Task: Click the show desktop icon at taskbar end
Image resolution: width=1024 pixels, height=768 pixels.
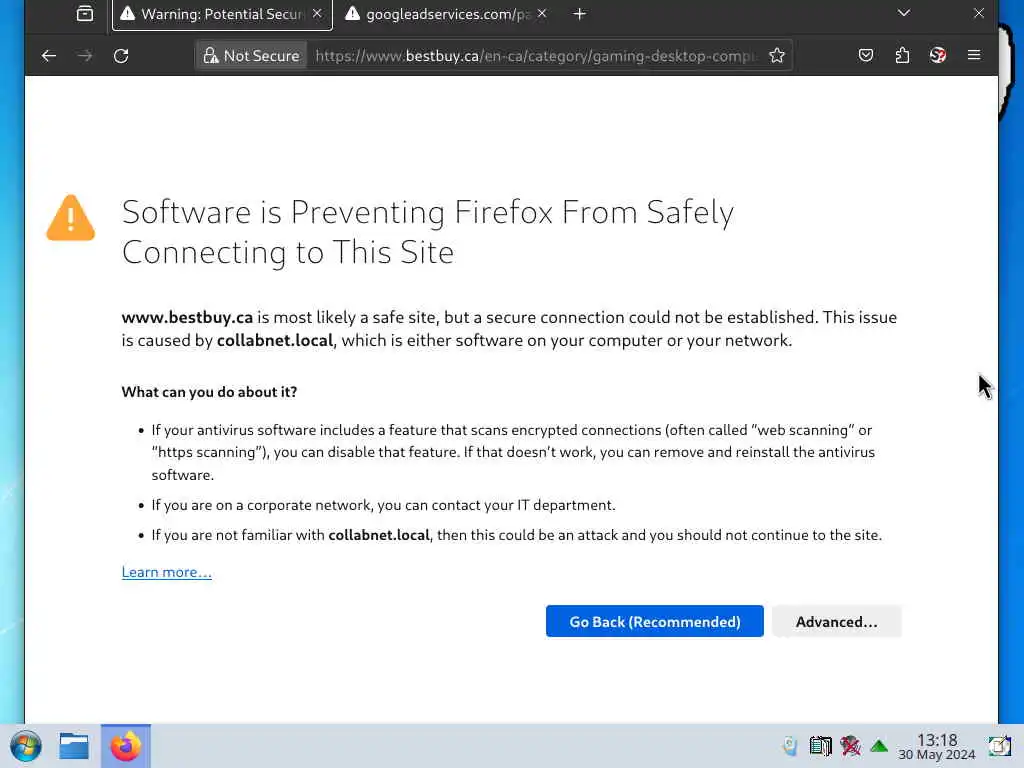Action: tap(999, 746)
